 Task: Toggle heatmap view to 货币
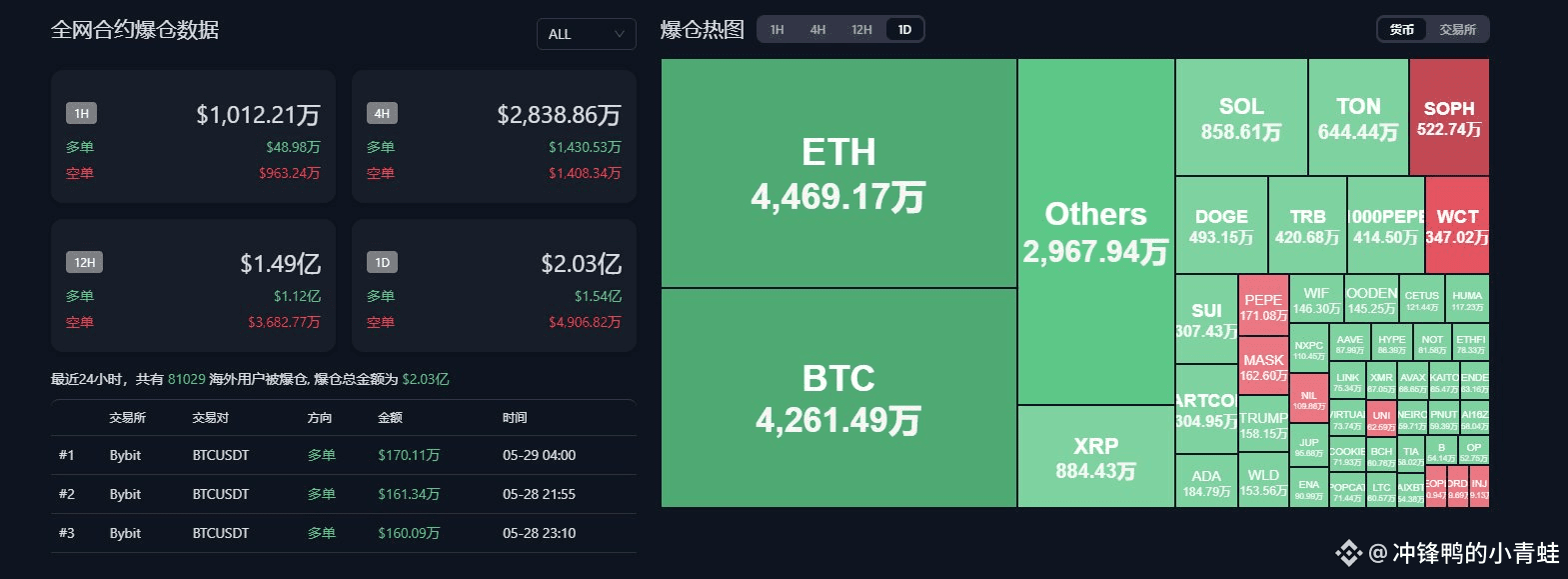tap(1402, 30)
